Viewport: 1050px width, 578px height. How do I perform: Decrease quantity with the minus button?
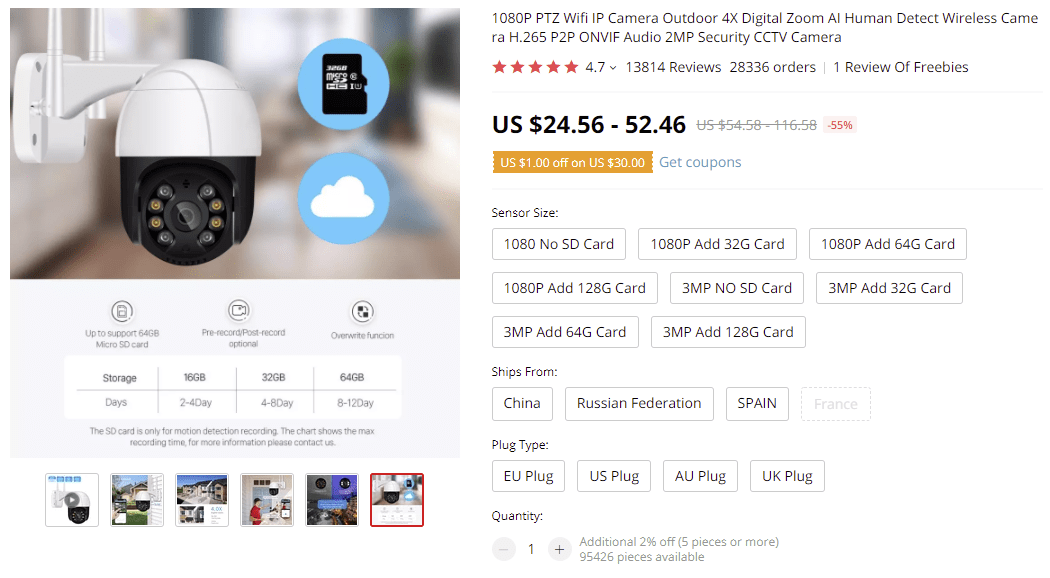click(x=504, y=549)
